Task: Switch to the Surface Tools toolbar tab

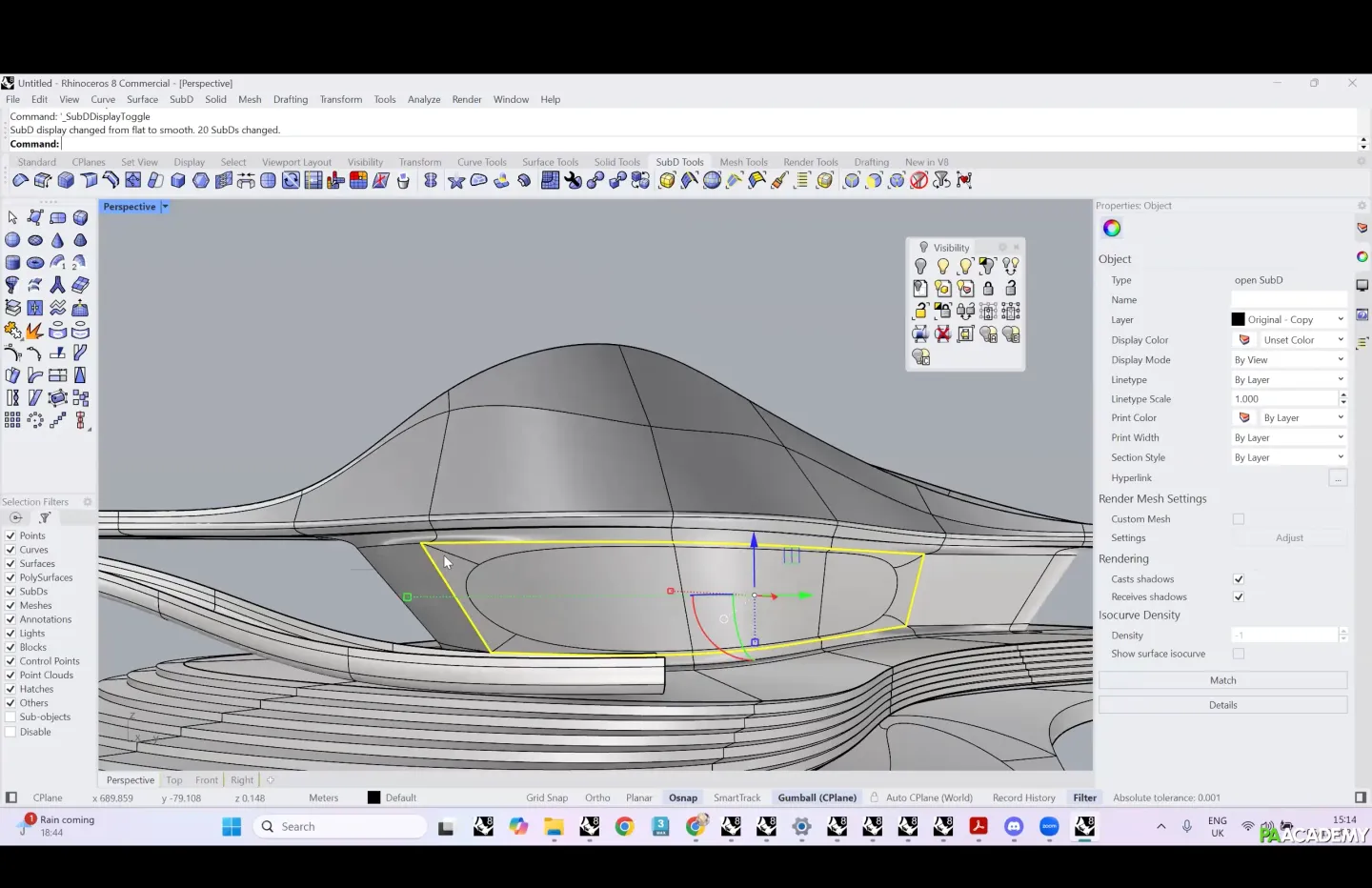Action: click(550, 162)
